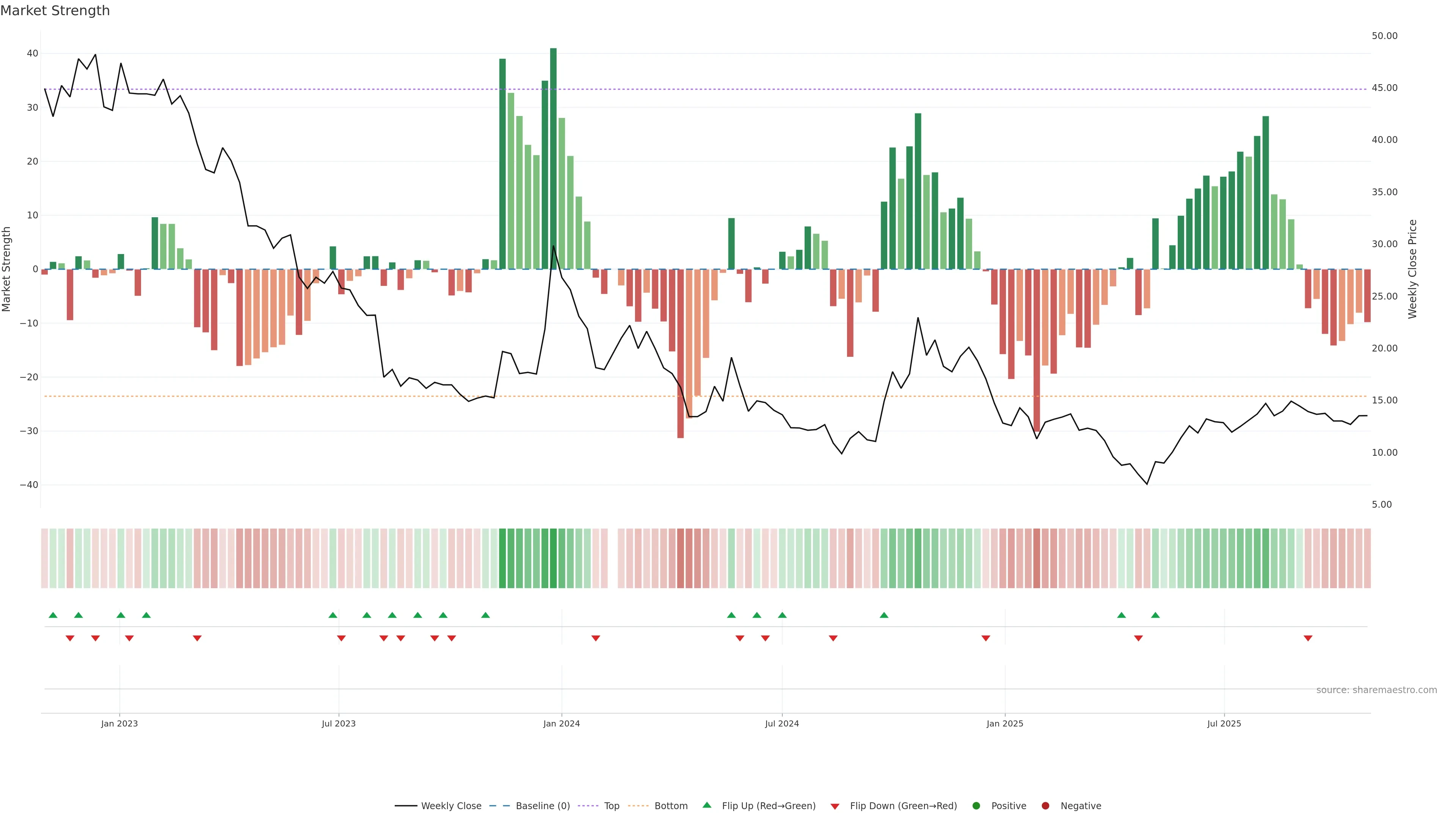Click the leftmost red flip-down triangle marker
Screen dimensions: 1456x819
pos(70,638)
